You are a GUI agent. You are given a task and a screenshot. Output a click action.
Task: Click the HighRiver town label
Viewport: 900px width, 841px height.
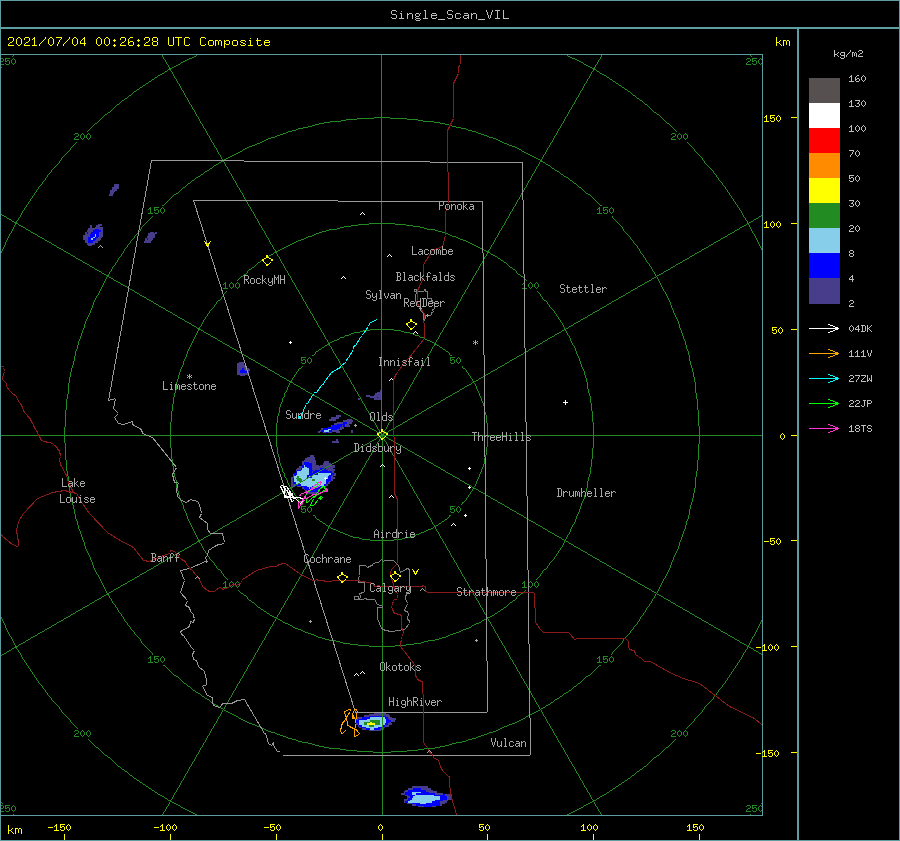[x=415, y=702]
